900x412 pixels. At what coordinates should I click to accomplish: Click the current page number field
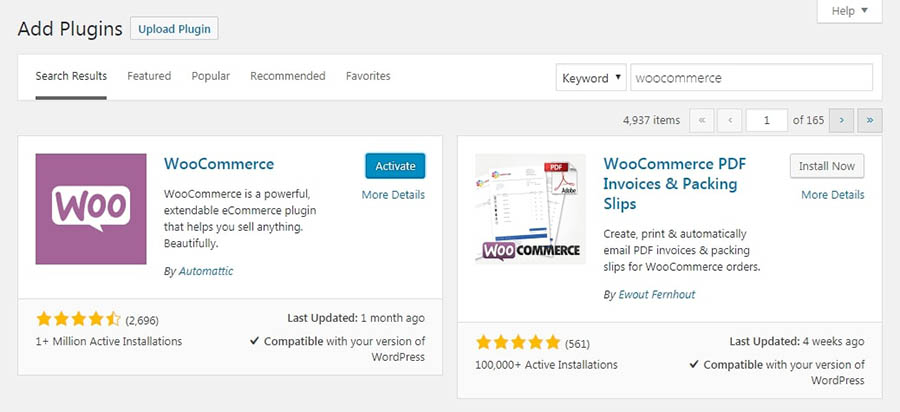coord(767,121)
